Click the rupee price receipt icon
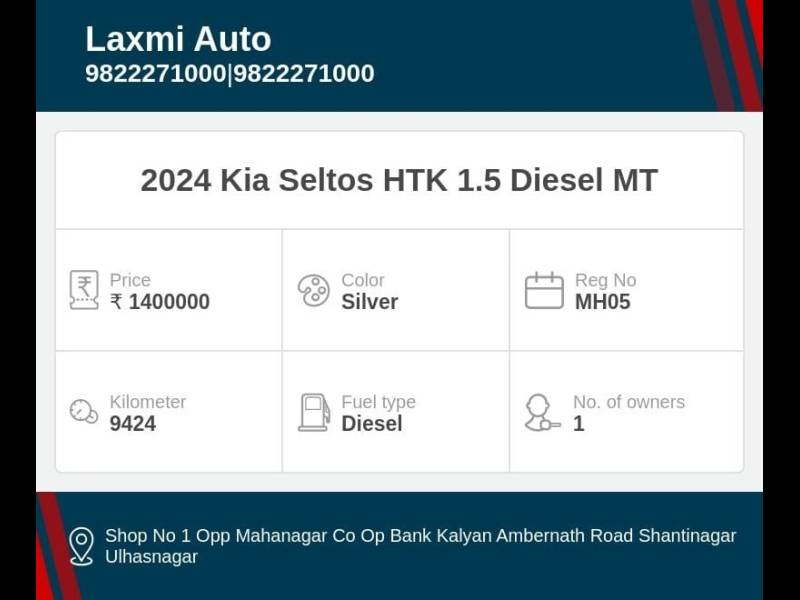800x600 pixels. [84, 290]
